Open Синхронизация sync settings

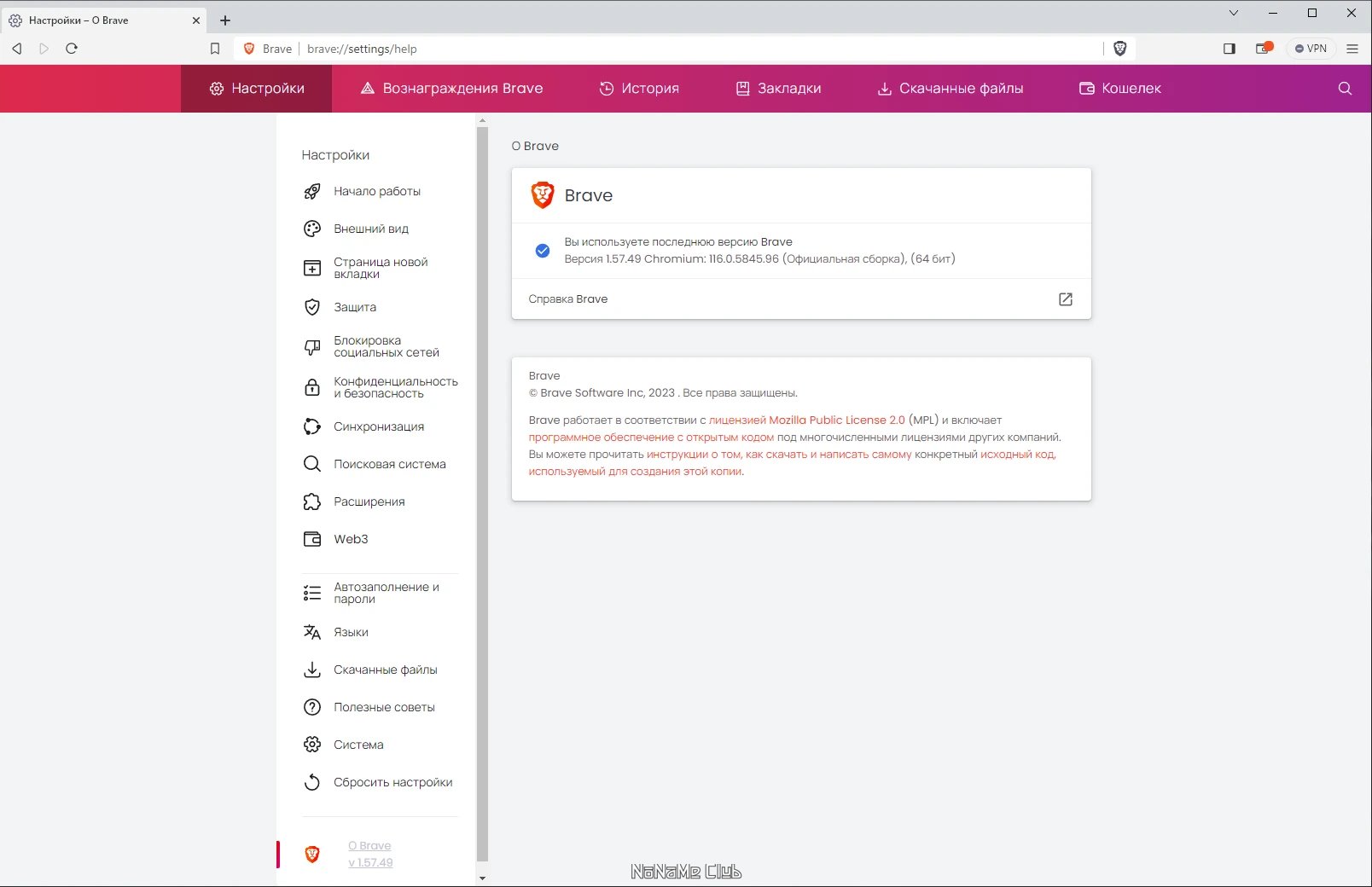[x=378, y=426]
